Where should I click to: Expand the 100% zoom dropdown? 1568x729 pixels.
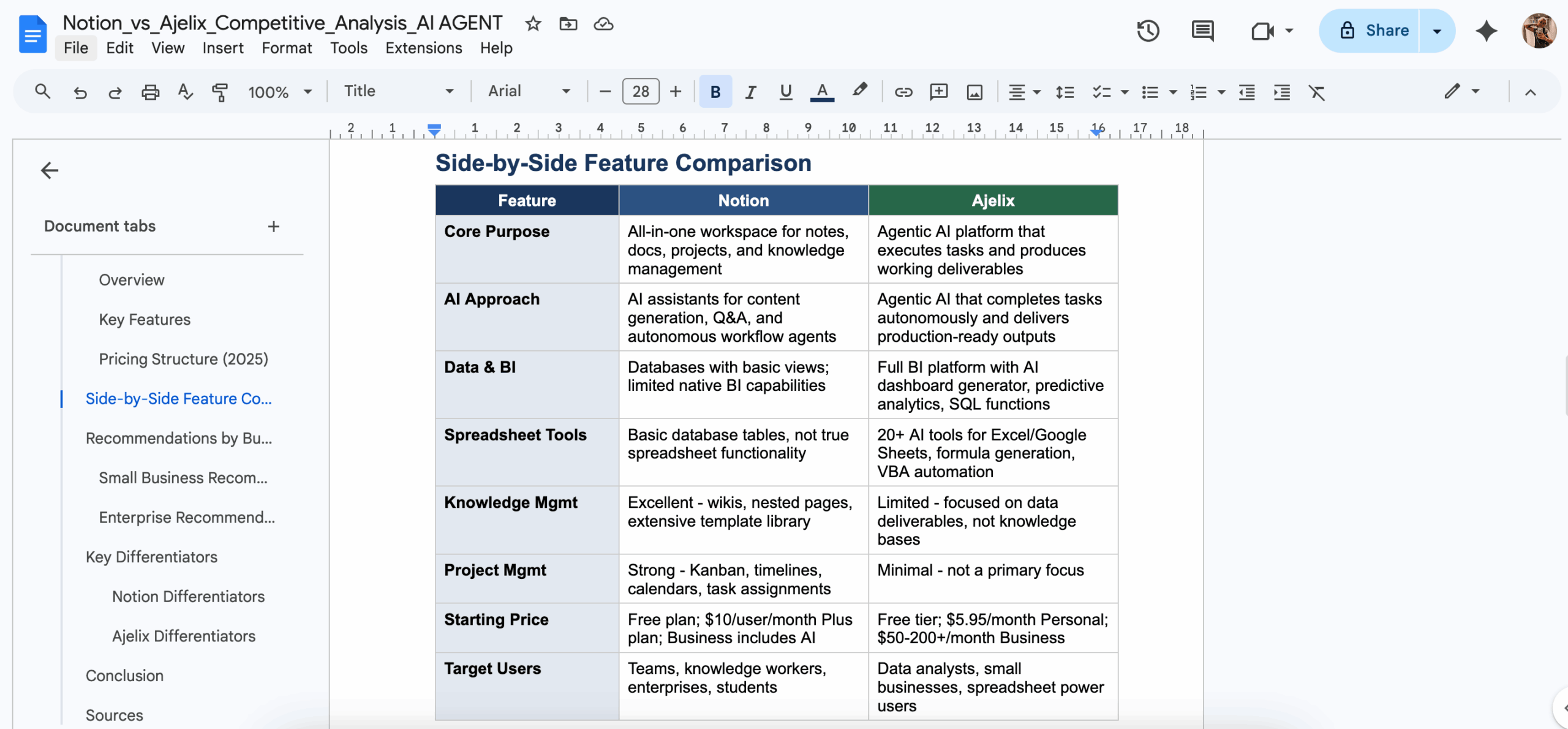(x=280, y=92)
